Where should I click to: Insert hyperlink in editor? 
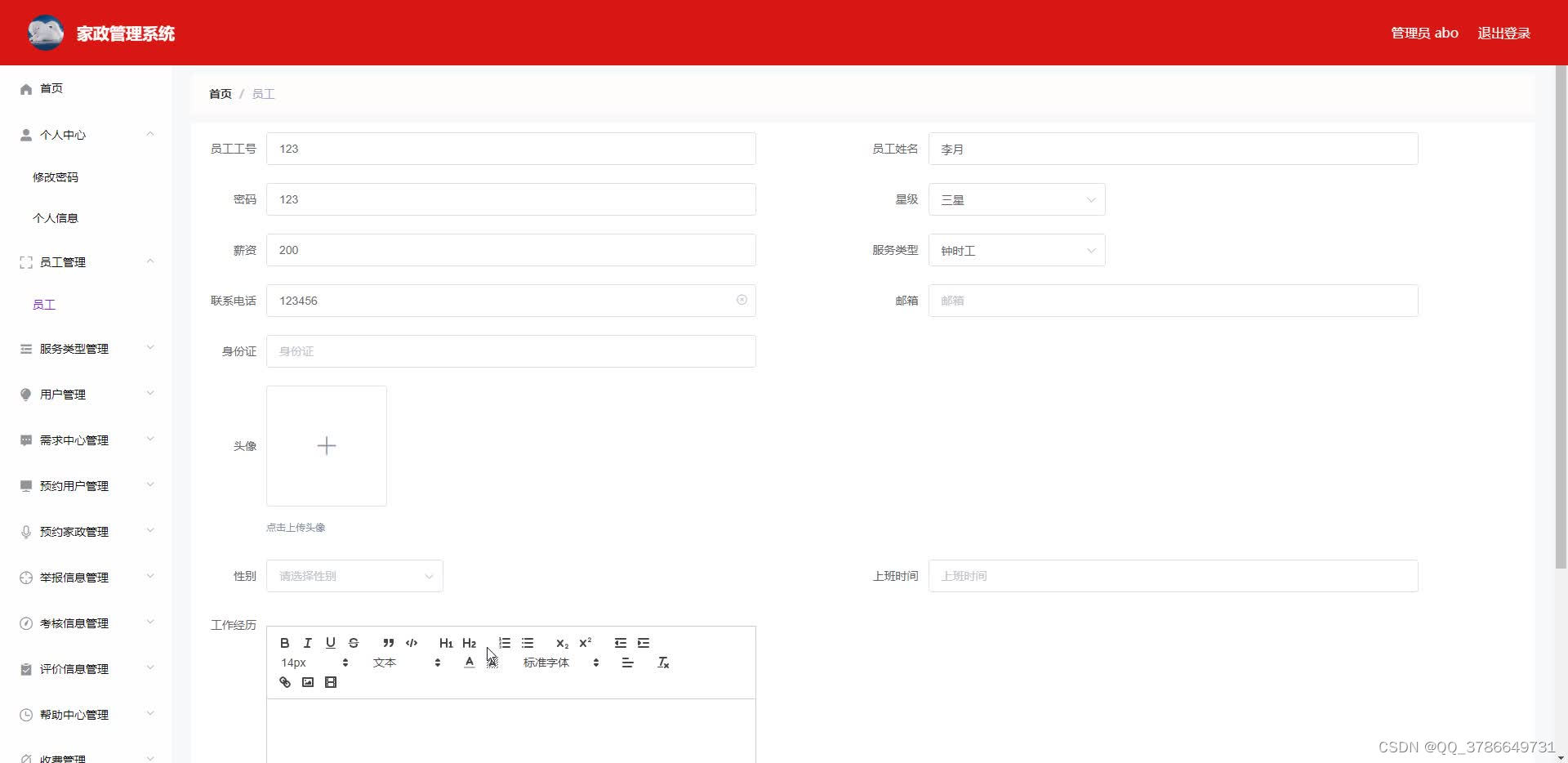(285, 682)
